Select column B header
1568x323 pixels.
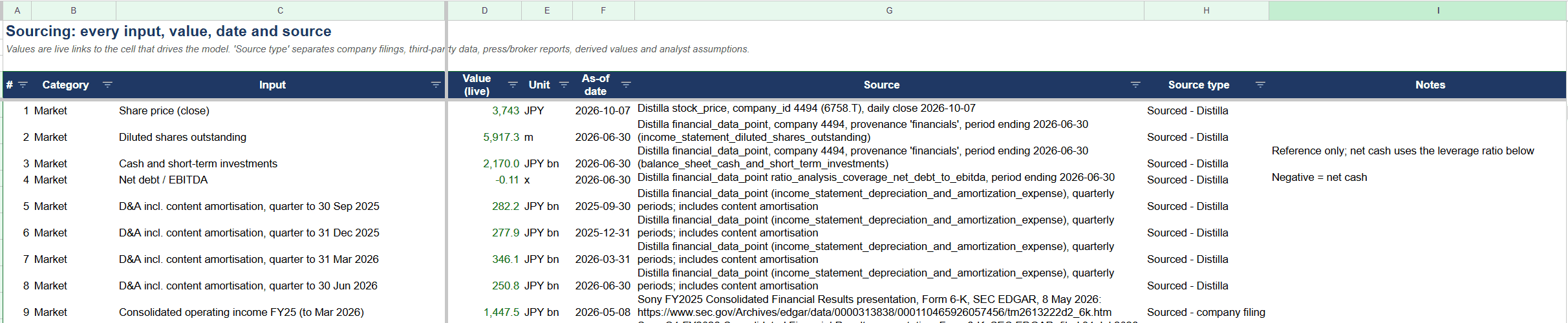click(74, 10)
